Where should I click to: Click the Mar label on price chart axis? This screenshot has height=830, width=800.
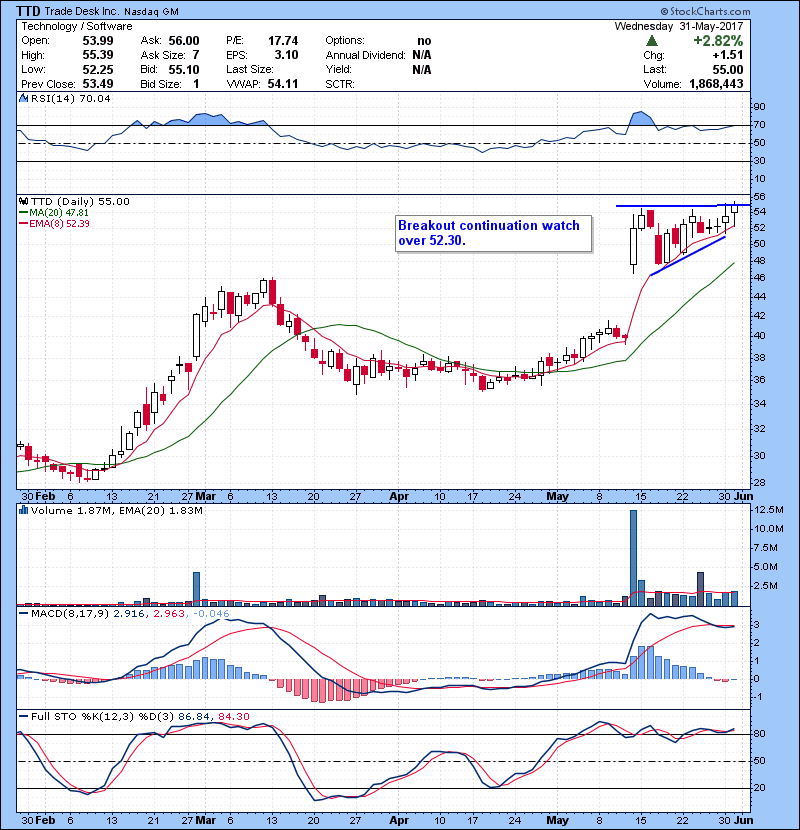[206, 495]
